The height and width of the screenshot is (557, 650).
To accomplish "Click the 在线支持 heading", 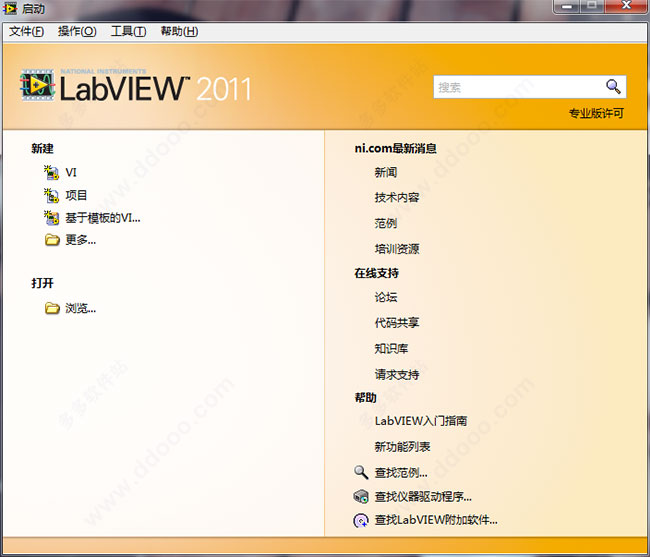I will point(376,273).
